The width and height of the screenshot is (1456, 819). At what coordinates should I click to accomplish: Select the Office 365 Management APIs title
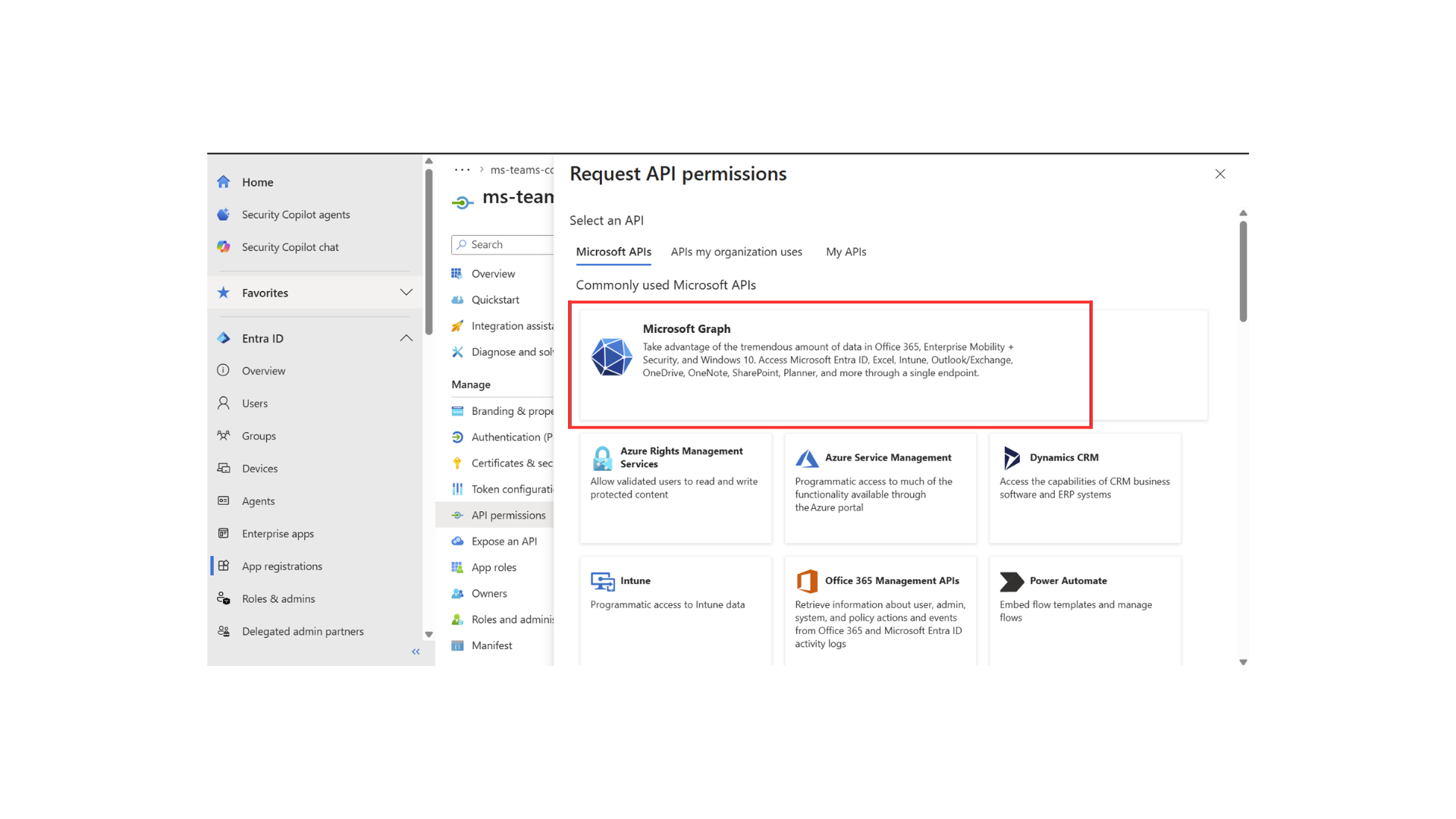click(892, 581)
